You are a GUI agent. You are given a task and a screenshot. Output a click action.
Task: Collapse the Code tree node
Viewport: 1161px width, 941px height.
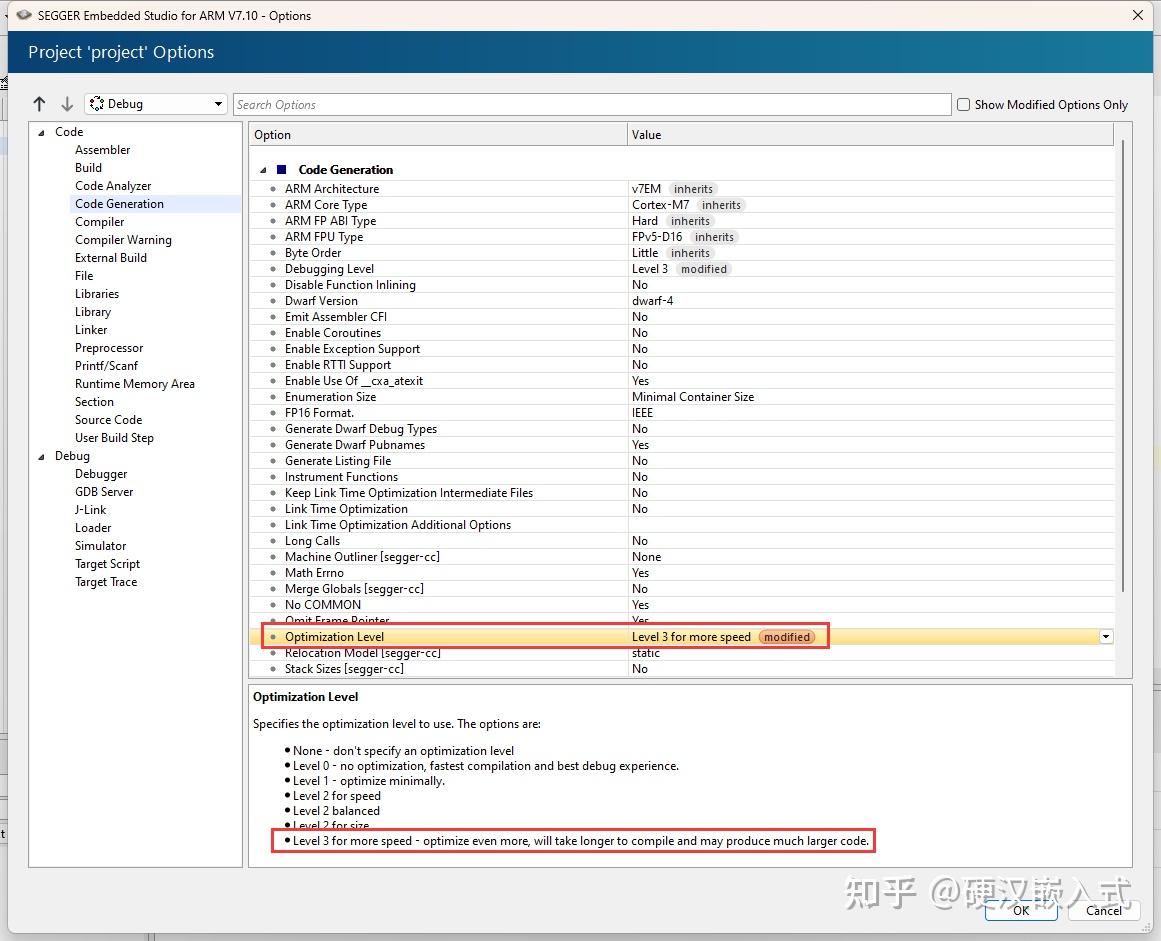pos(41,133)
